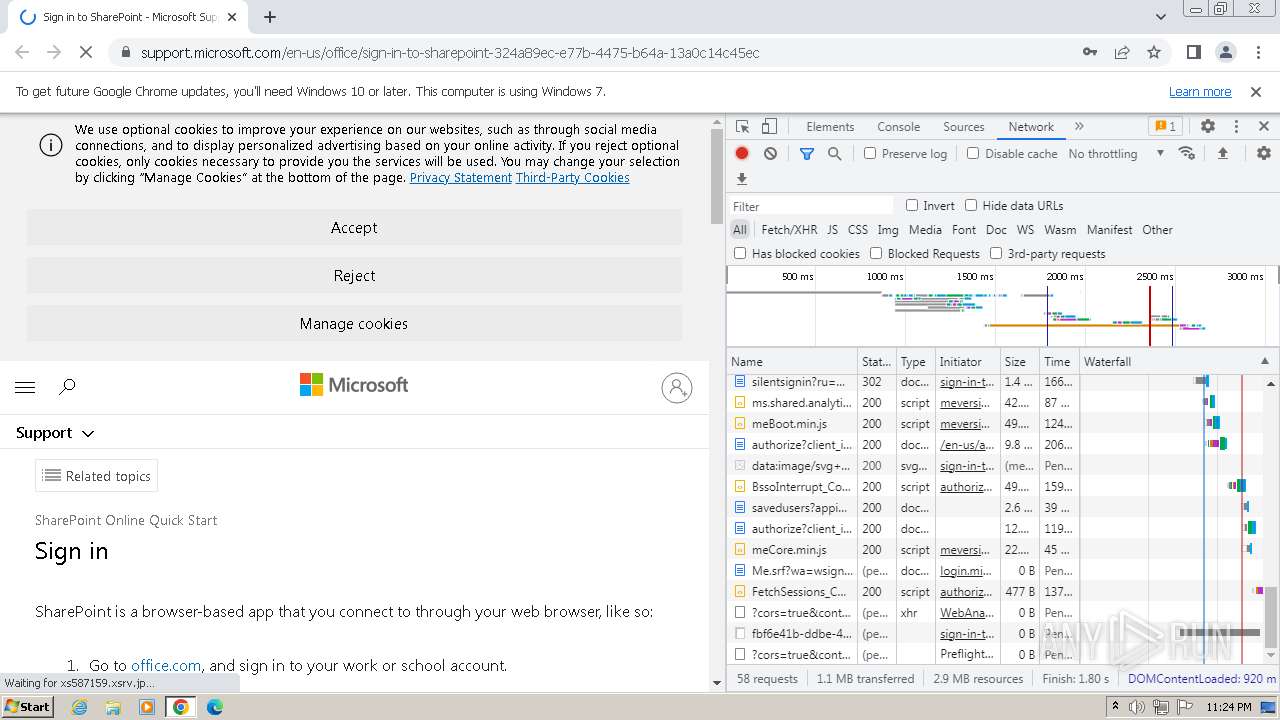Click the Microsoft site search icon
Screen dimensions: 1280x720
(67, 387)
